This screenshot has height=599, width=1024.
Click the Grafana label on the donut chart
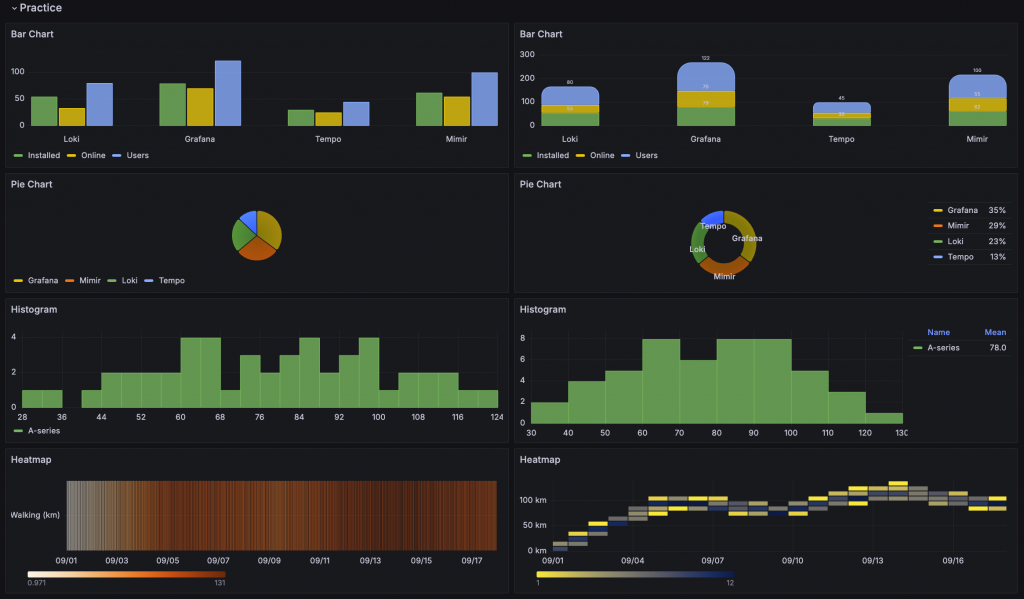[746, 238]
